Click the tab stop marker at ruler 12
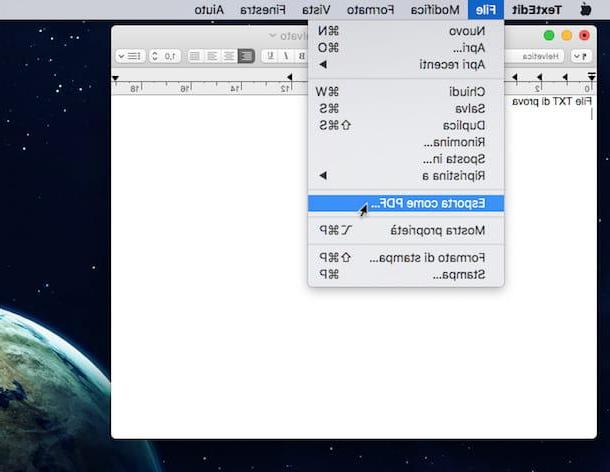This screenshot has height=472, width=610. pos(289,77)
